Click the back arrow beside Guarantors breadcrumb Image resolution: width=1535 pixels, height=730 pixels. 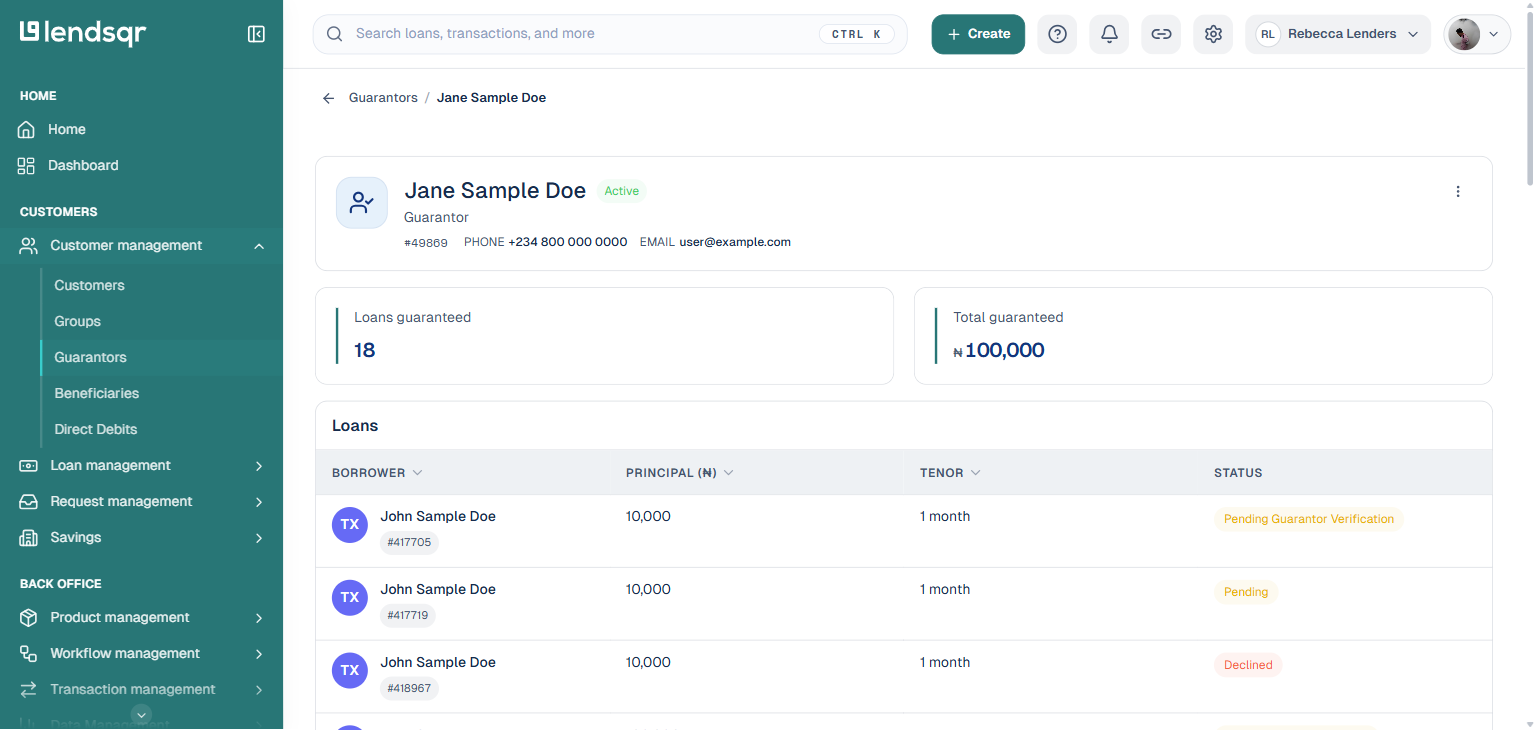(328, 98)
